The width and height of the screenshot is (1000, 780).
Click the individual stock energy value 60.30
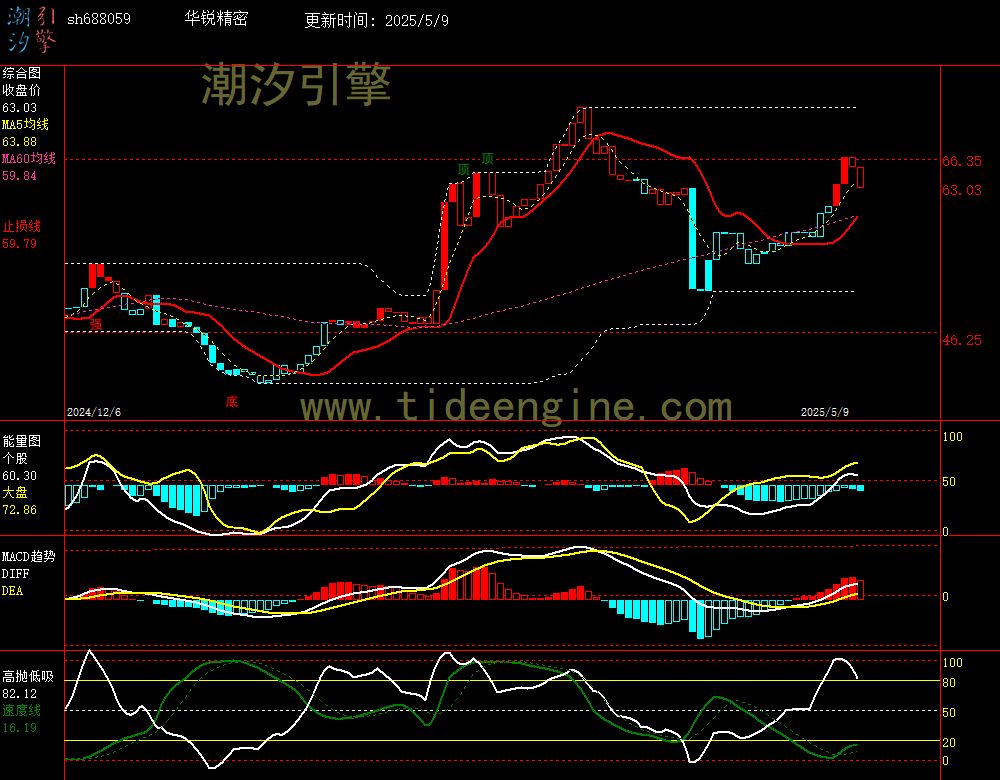20,476
